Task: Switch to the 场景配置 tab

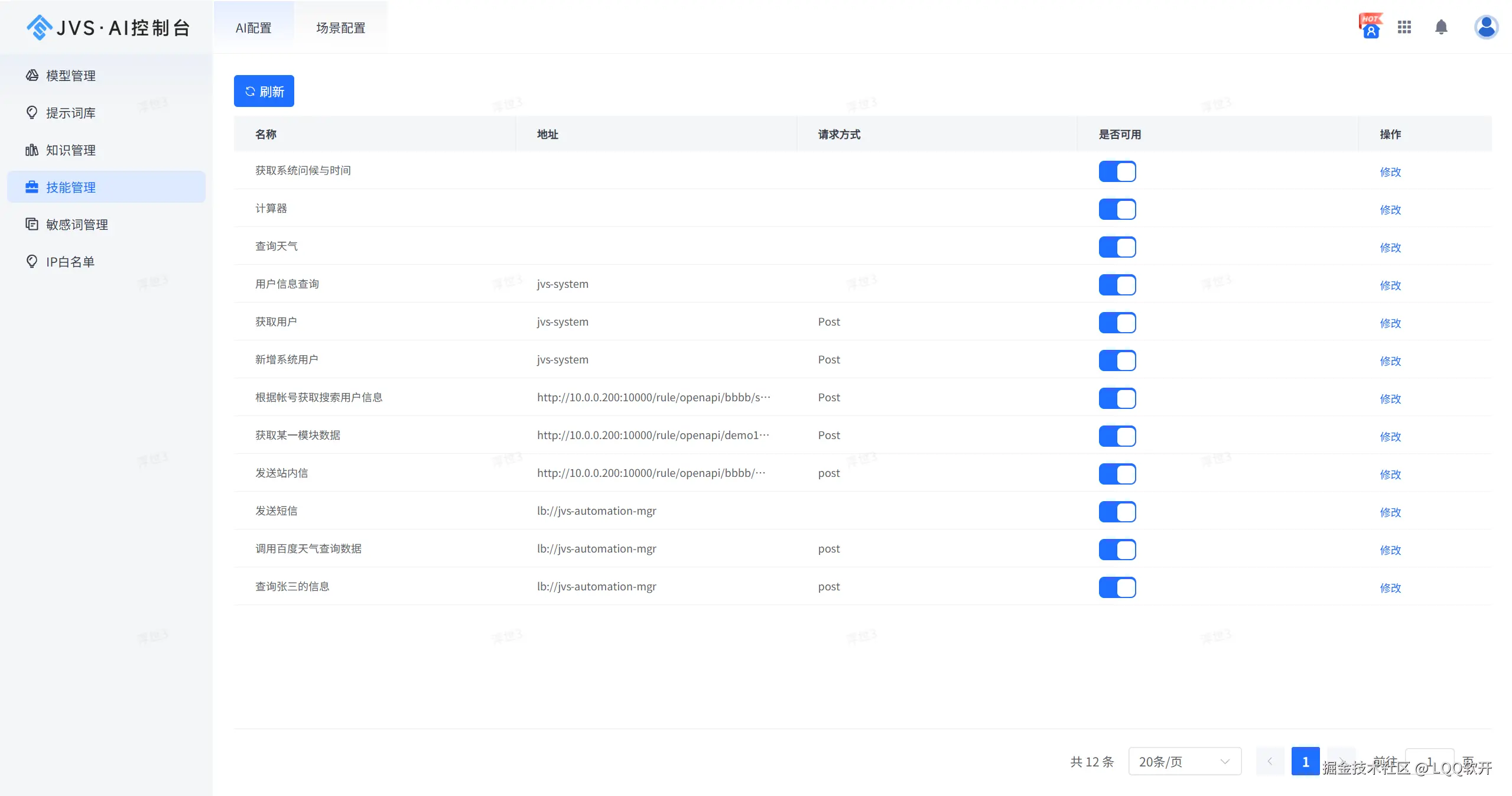Action: pos(340,27)
